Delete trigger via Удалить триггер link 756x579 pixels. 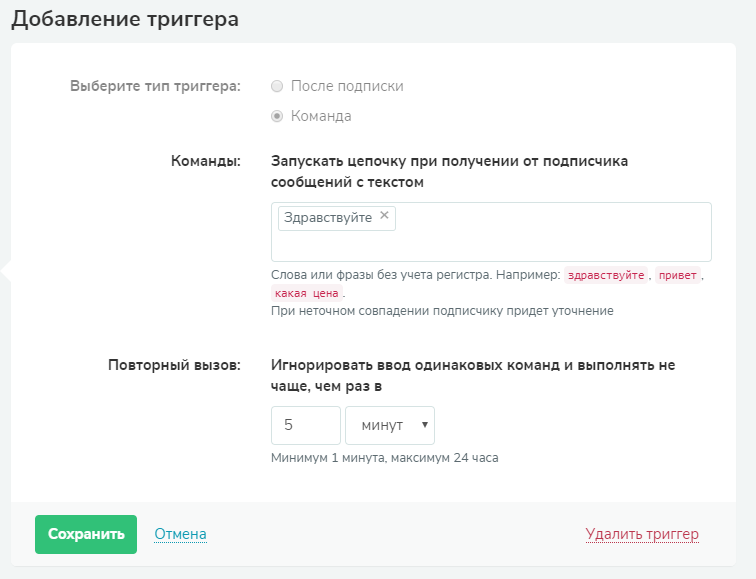[642, 534]
